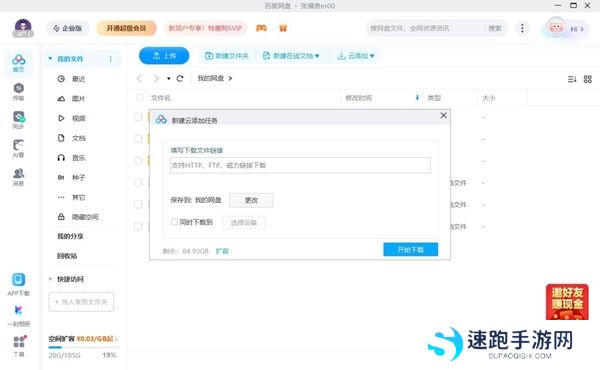Click the 文件名 column header
This screenshot has height=370, width=600.
point(161,98)
